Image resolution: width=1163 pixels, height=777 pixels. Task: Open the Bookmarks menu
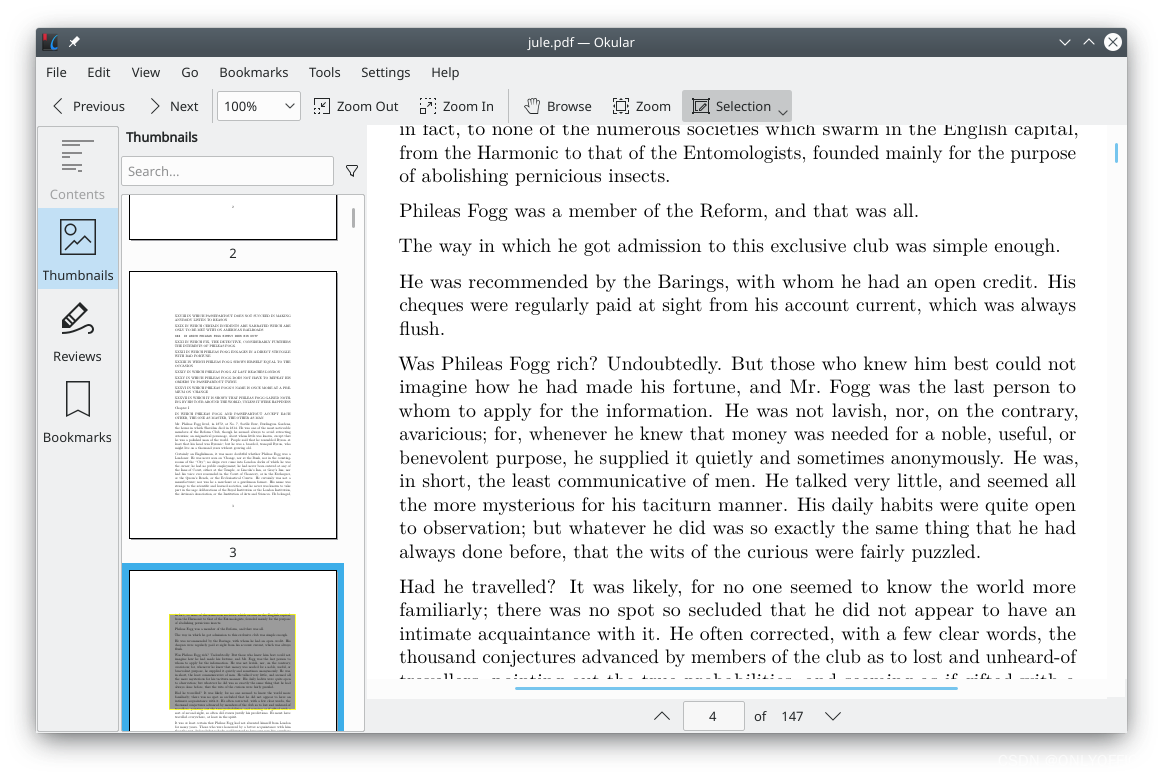254,73
